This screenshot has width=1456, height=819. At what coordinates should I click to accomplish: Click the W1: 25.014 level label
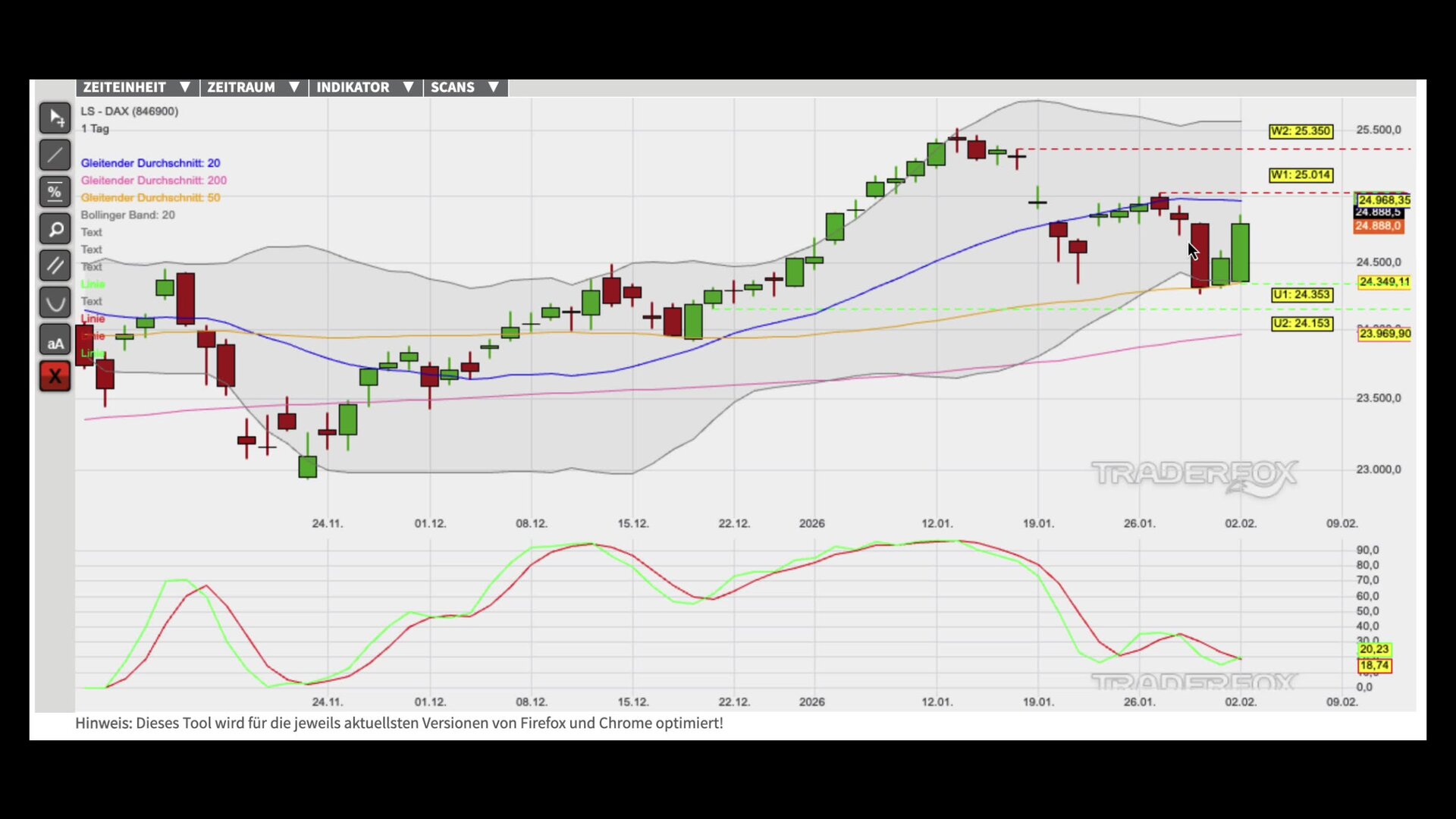[1300, 175]
